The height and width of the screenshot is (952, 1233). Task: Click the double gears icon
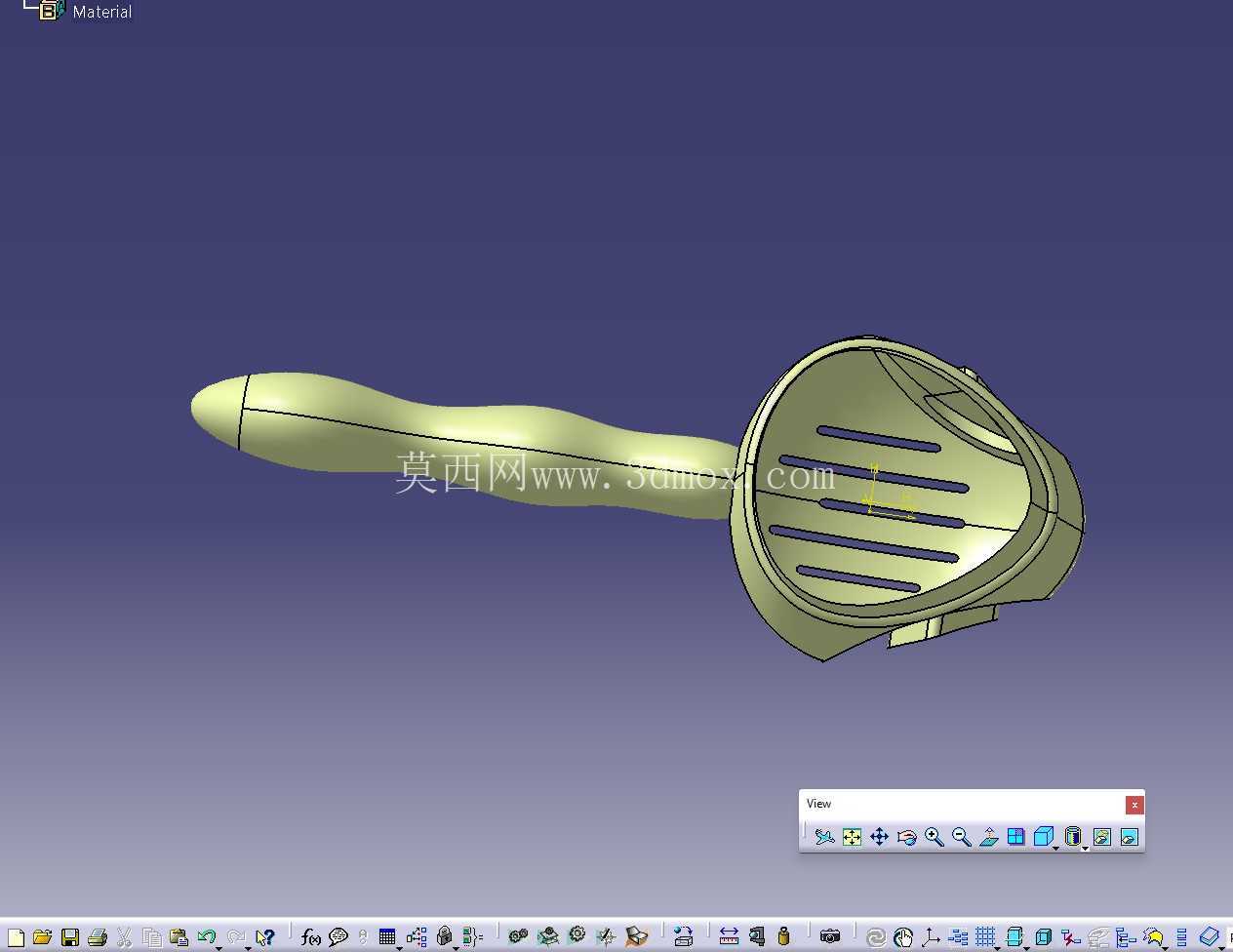point(518,936)
